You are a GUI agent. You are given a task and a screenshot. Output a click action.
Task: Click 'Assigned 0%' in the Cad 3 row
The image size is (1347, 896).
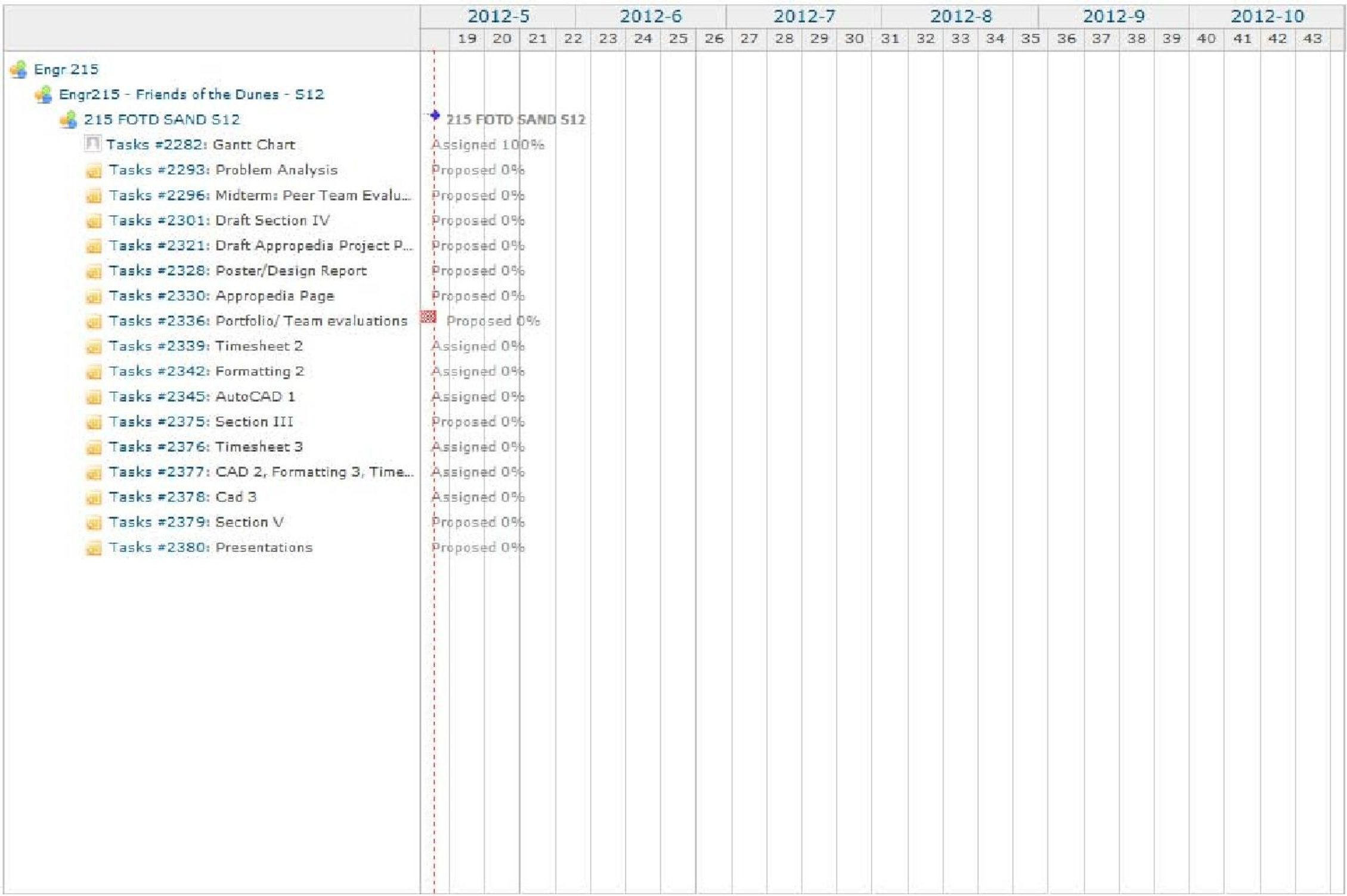pyautogui.click(x=478, y=497)
